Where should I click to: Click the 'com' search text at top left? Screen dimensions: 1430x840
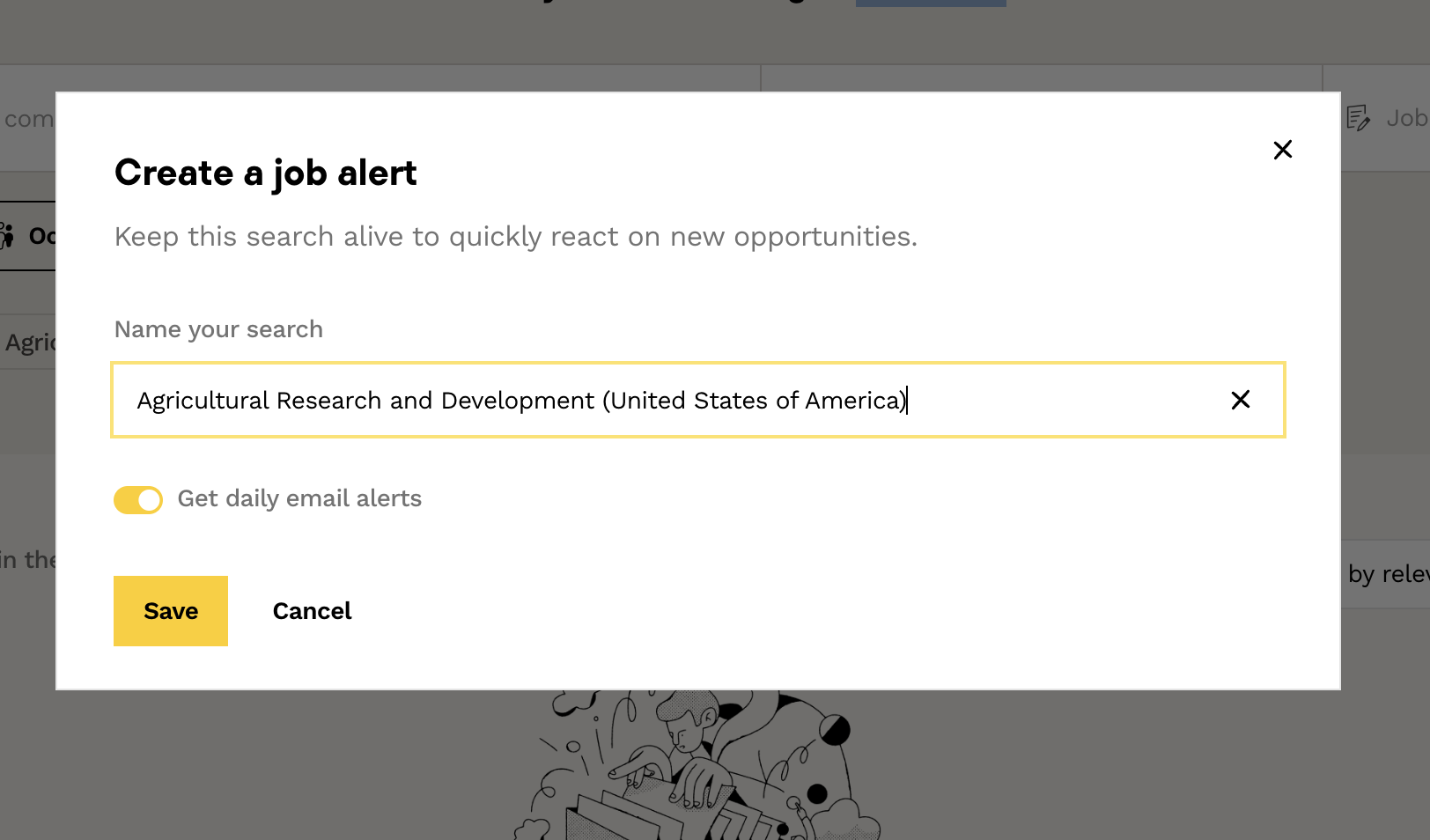tap(28, 119)
